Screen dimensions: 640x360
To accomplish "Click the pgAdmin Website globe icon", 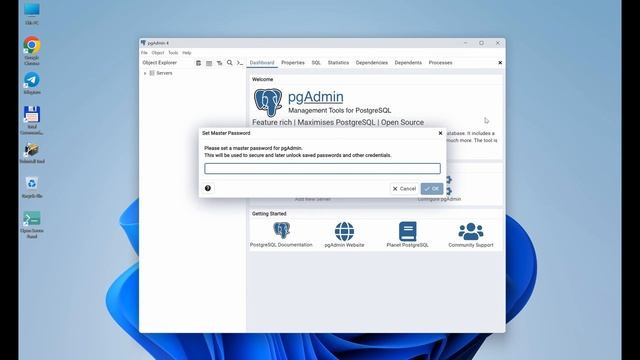I will 344,231.
